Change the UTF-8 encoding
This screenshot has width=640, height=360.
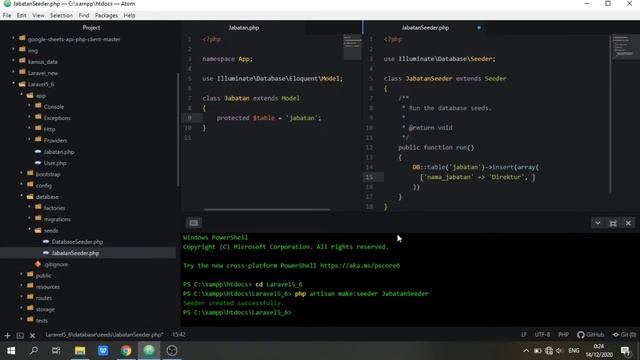pyautogui.click(x=542, y=335)
